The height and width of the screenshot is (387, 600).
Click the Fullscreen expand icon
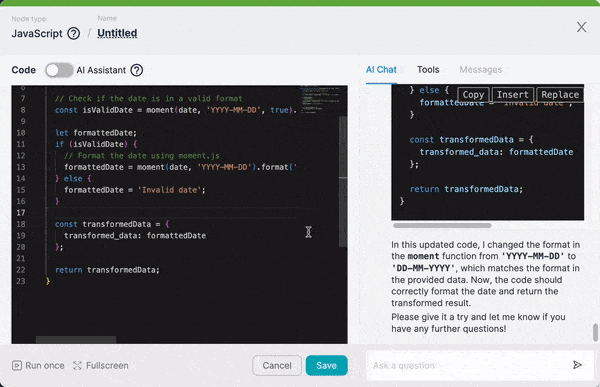point(77,366)
